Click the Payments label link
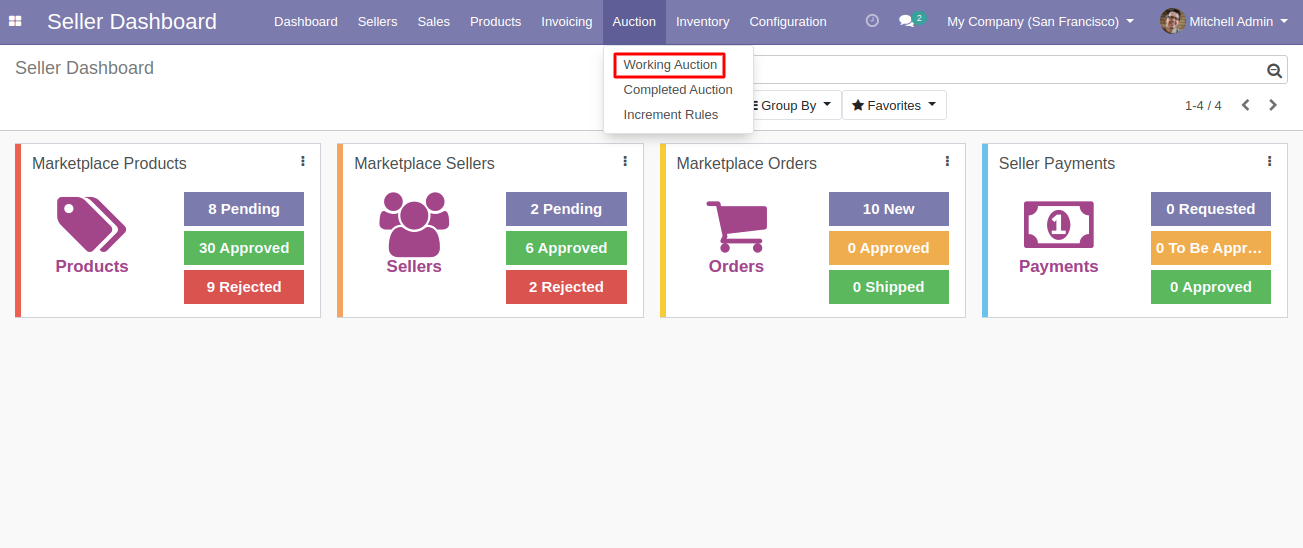1303x548 pixels. coord(1059,266)
